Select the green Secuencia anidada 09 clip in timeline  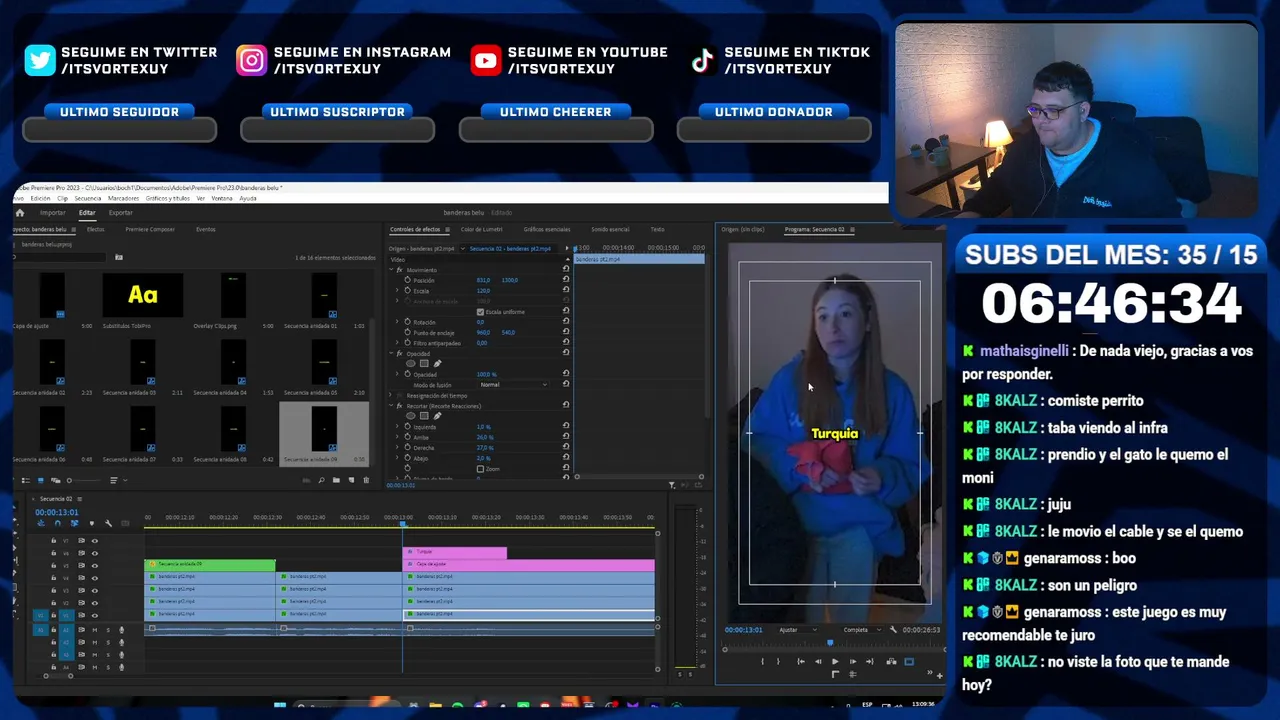pyautogui.click(x=210, y=565)
